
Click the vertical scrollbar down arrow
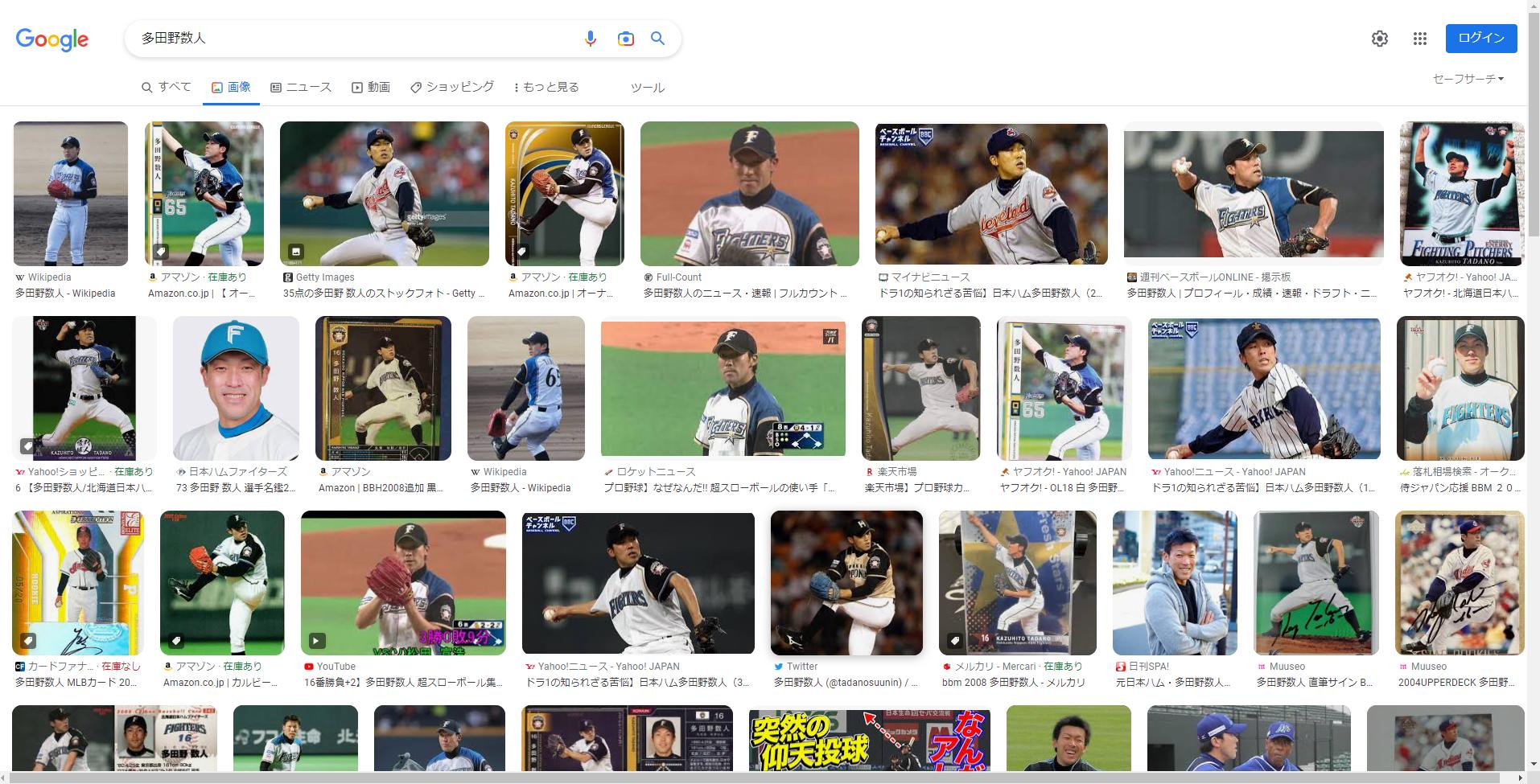point(1534,765)
